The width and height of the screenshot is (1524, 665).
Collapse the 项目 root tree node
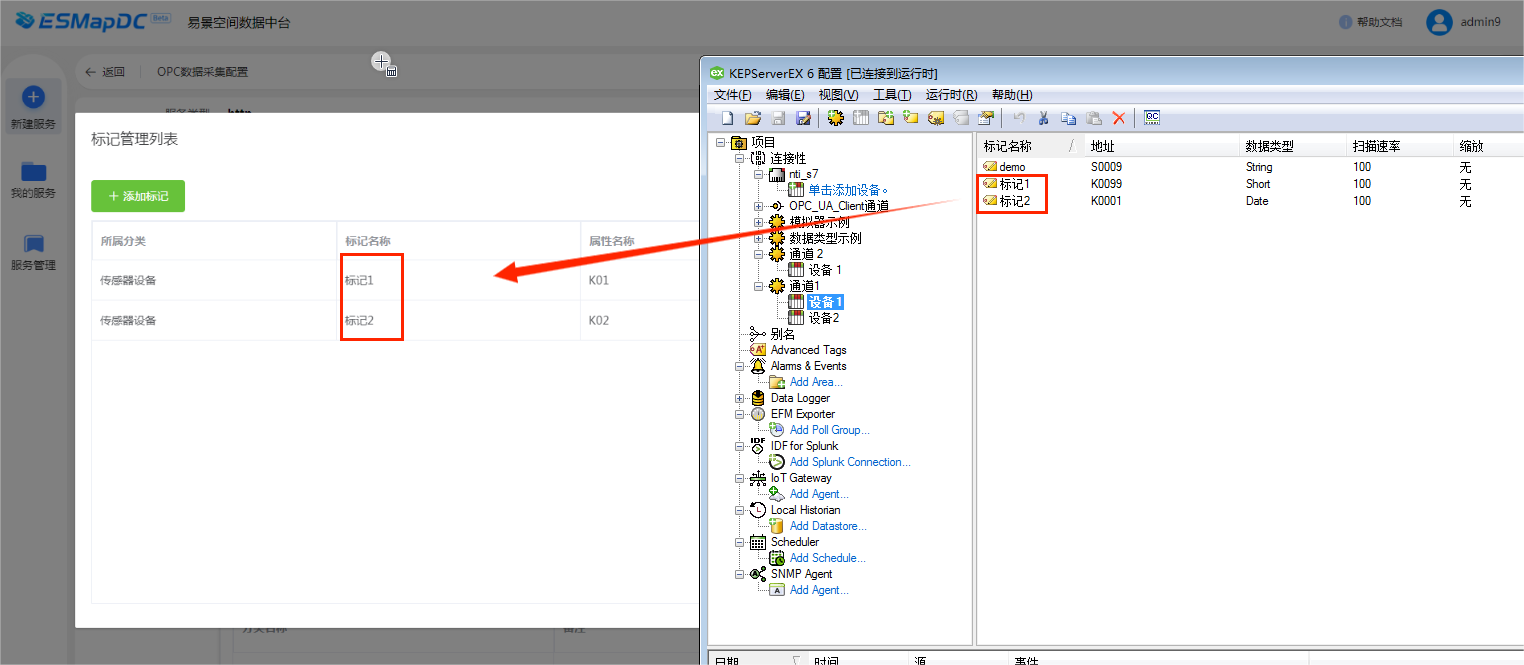click(x=721, y=143)
